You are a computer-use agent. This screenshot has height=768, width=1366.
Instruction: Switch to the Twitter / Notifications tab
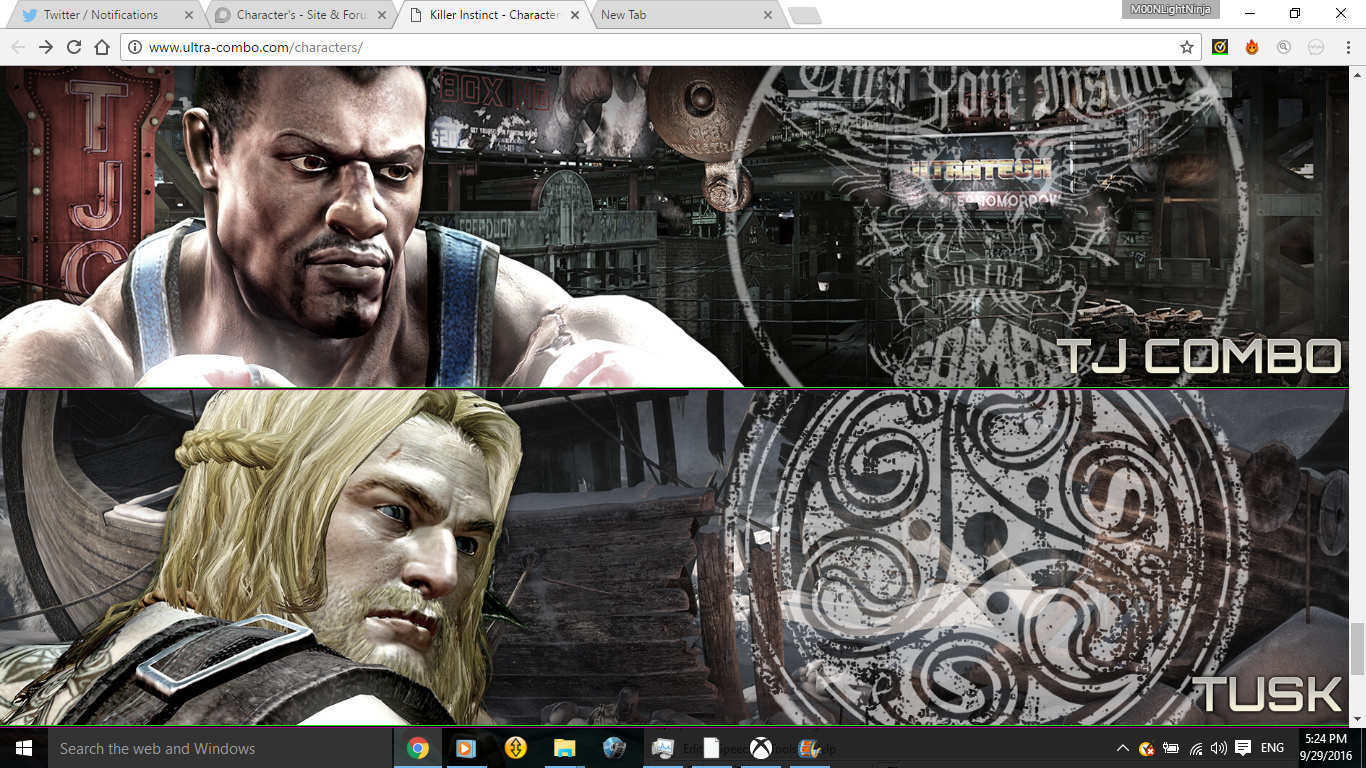pyautogui.click(x=100, y=15)
